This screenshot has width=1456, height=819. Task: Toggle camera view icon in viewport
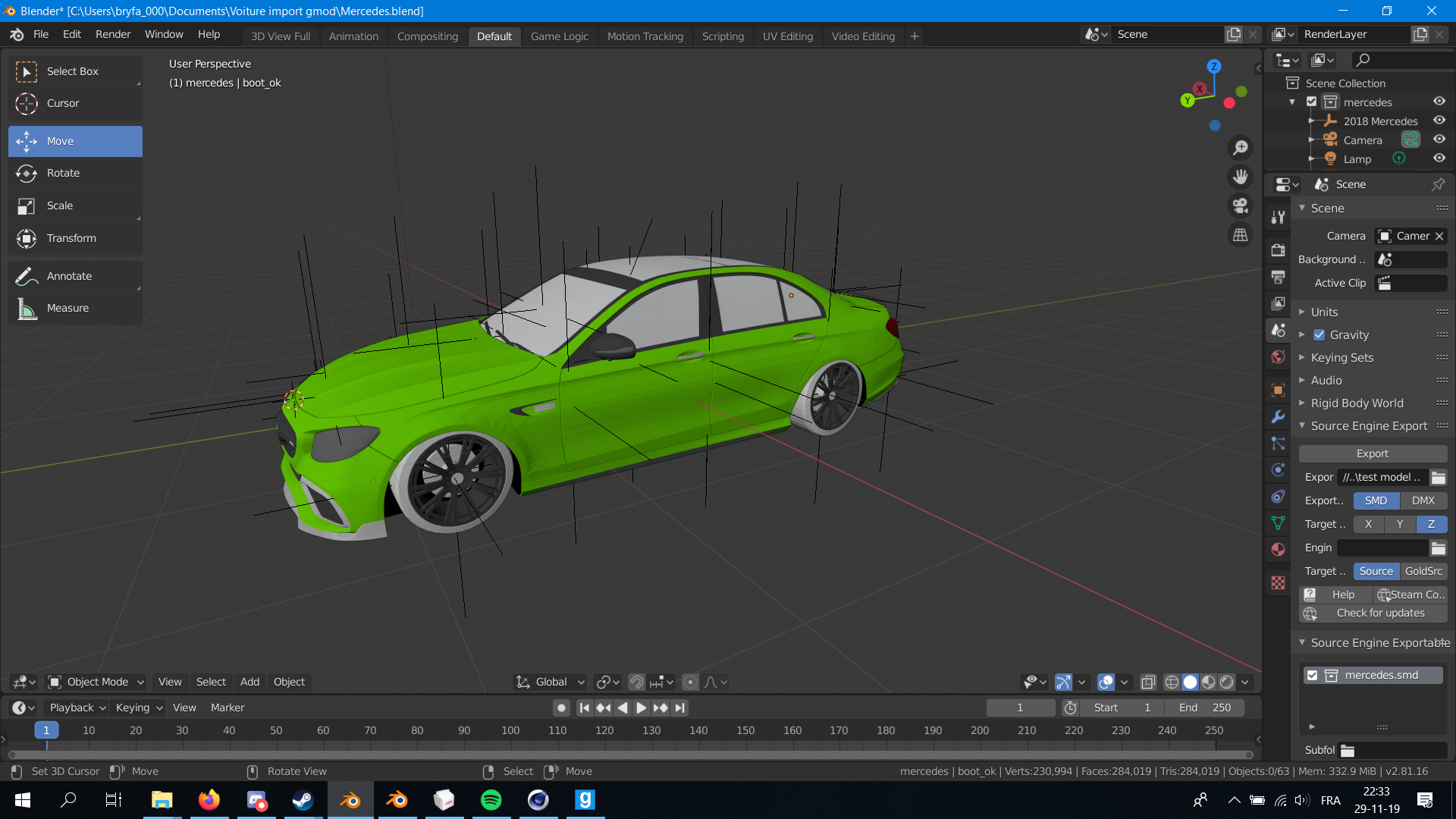[x=1241, y=206]
